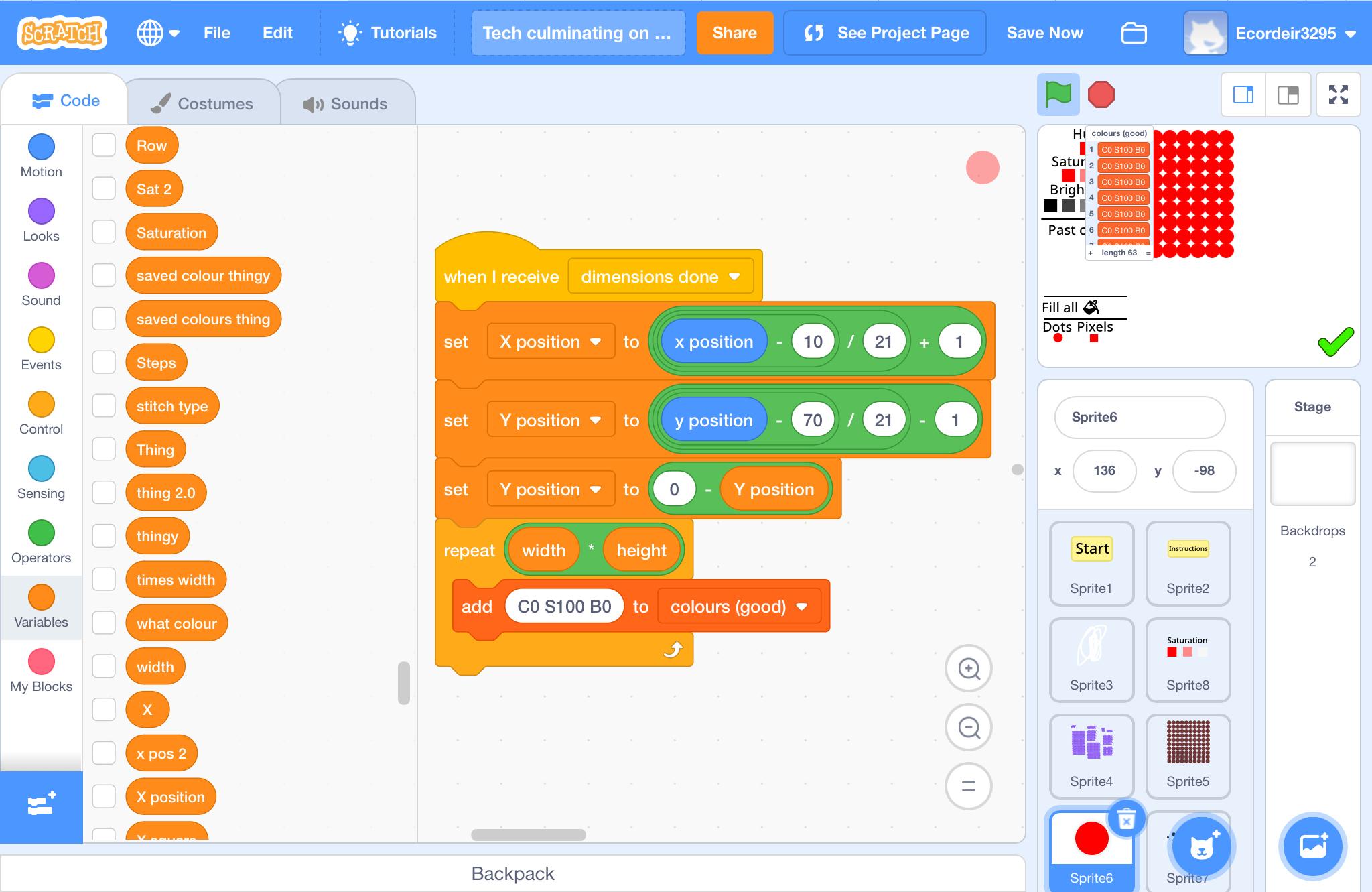
Task: Switch to Sounds tab
Action: click(x=343, y=103)
